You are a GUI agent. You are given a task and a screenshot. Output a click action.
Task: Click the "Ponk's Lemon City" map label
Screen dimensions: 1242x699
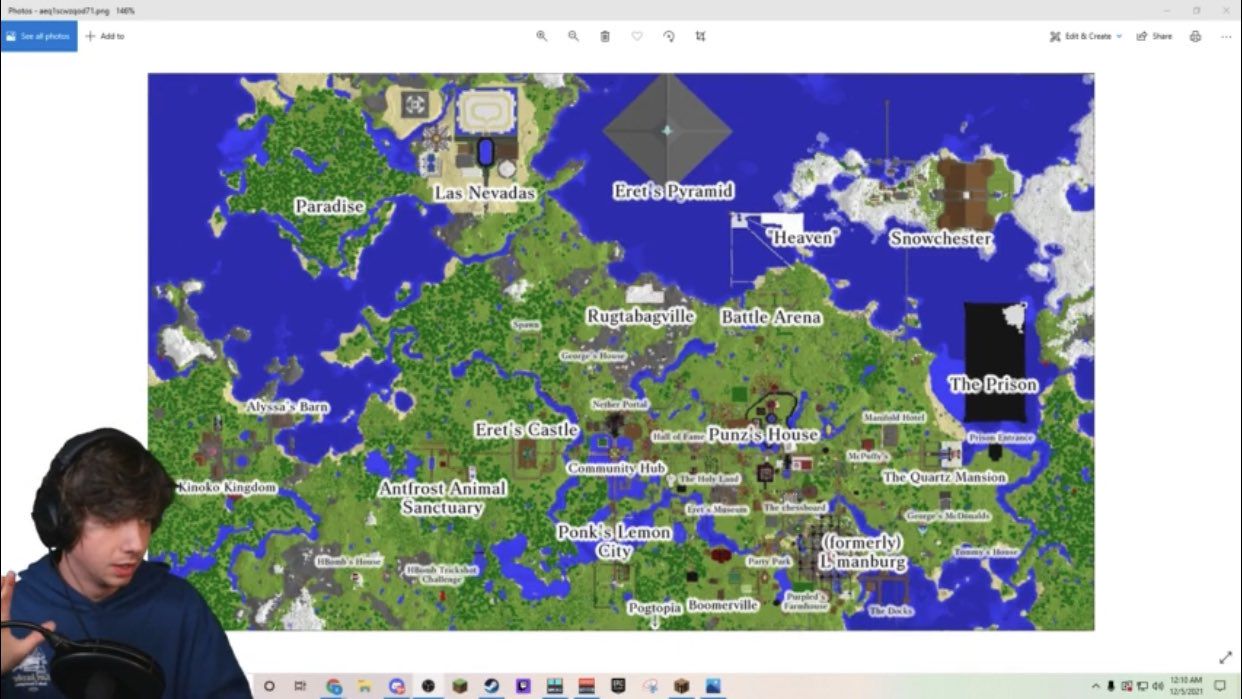click(x=614, y=542)
